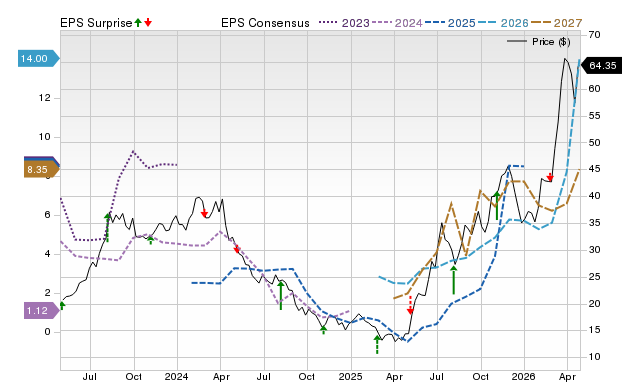Click the red dashed down-arrow surprise marker
Image resolution: width=640 pixels, height=382 pixels.
pos(410,305)
